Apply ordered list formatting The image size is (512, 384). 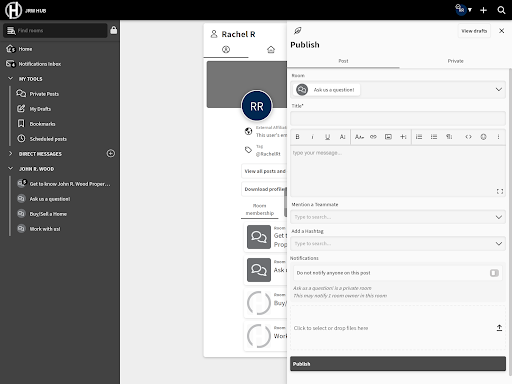419,137
